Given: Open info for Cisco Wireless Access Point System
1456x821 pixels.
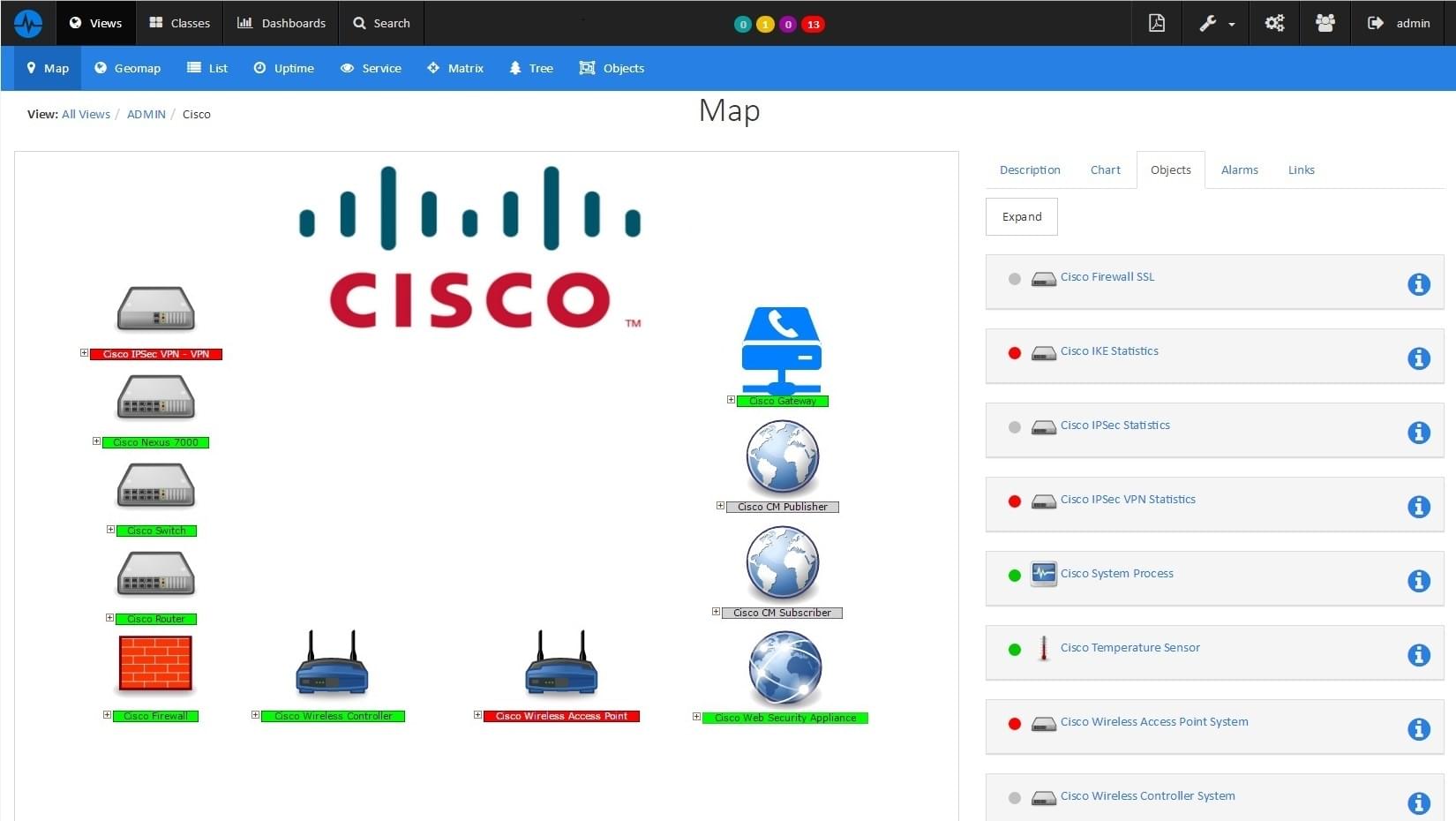Looking at the screenshot, I should [1418, 729].
